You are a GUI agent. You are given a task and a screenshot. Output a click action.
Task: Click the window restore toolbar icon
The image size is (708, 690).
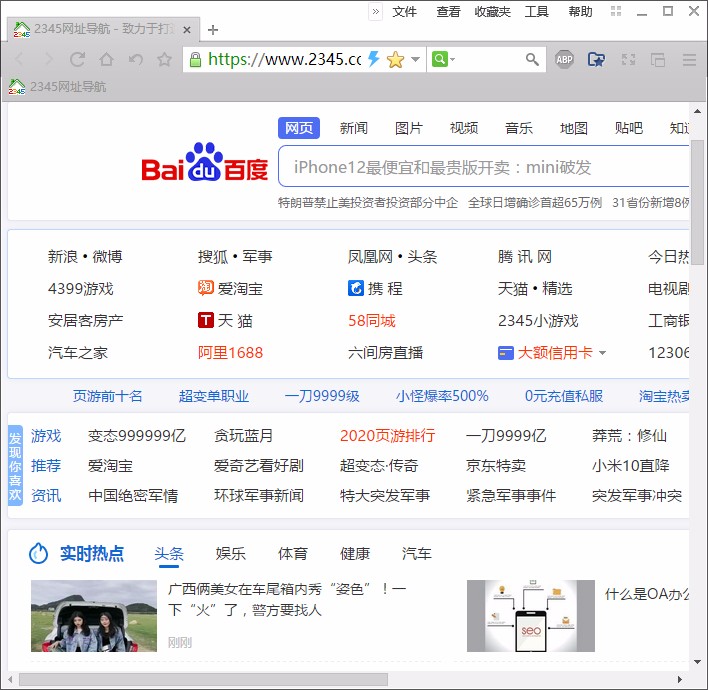tap(658, 59)
